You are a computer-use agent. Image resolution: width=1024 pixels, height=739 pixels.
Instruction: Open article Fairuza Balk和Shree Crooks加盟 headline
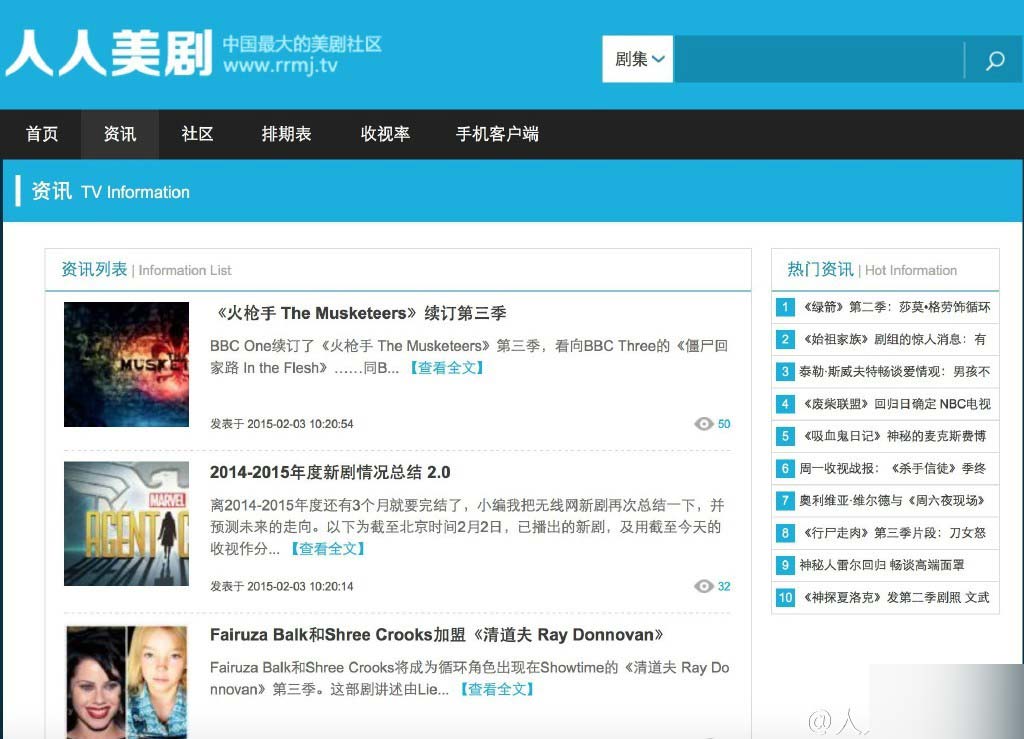tap(437, 635)
